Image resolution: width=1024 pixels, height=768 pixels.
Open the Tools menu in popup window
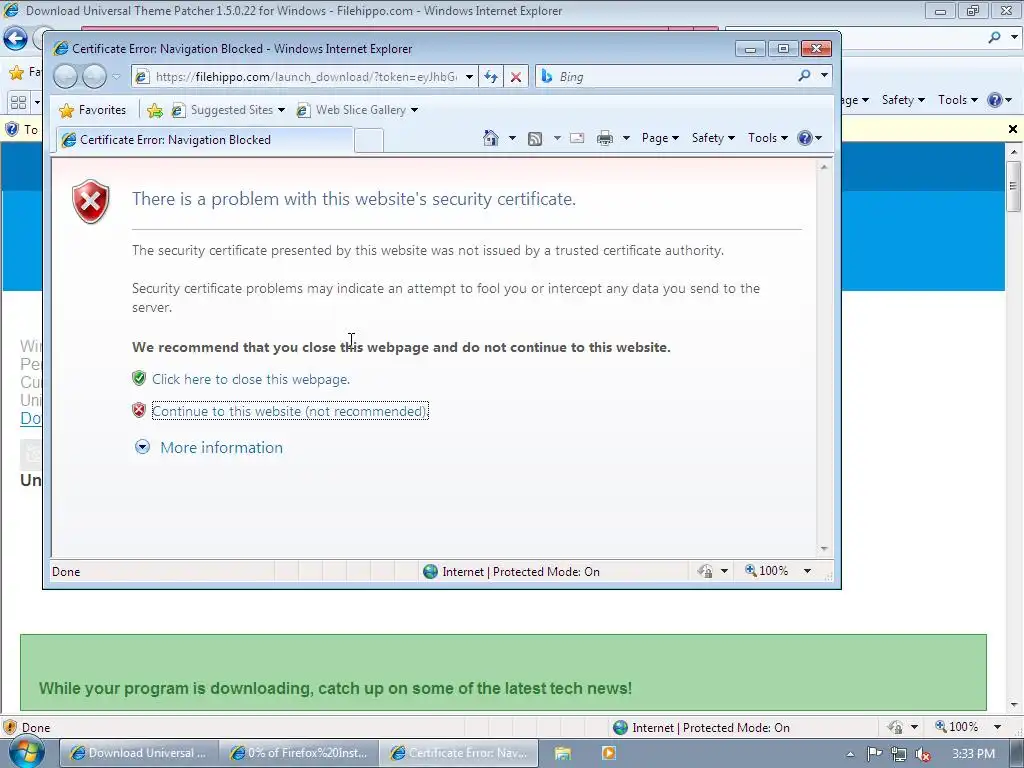pyautogui.click(x=767, y=138)
